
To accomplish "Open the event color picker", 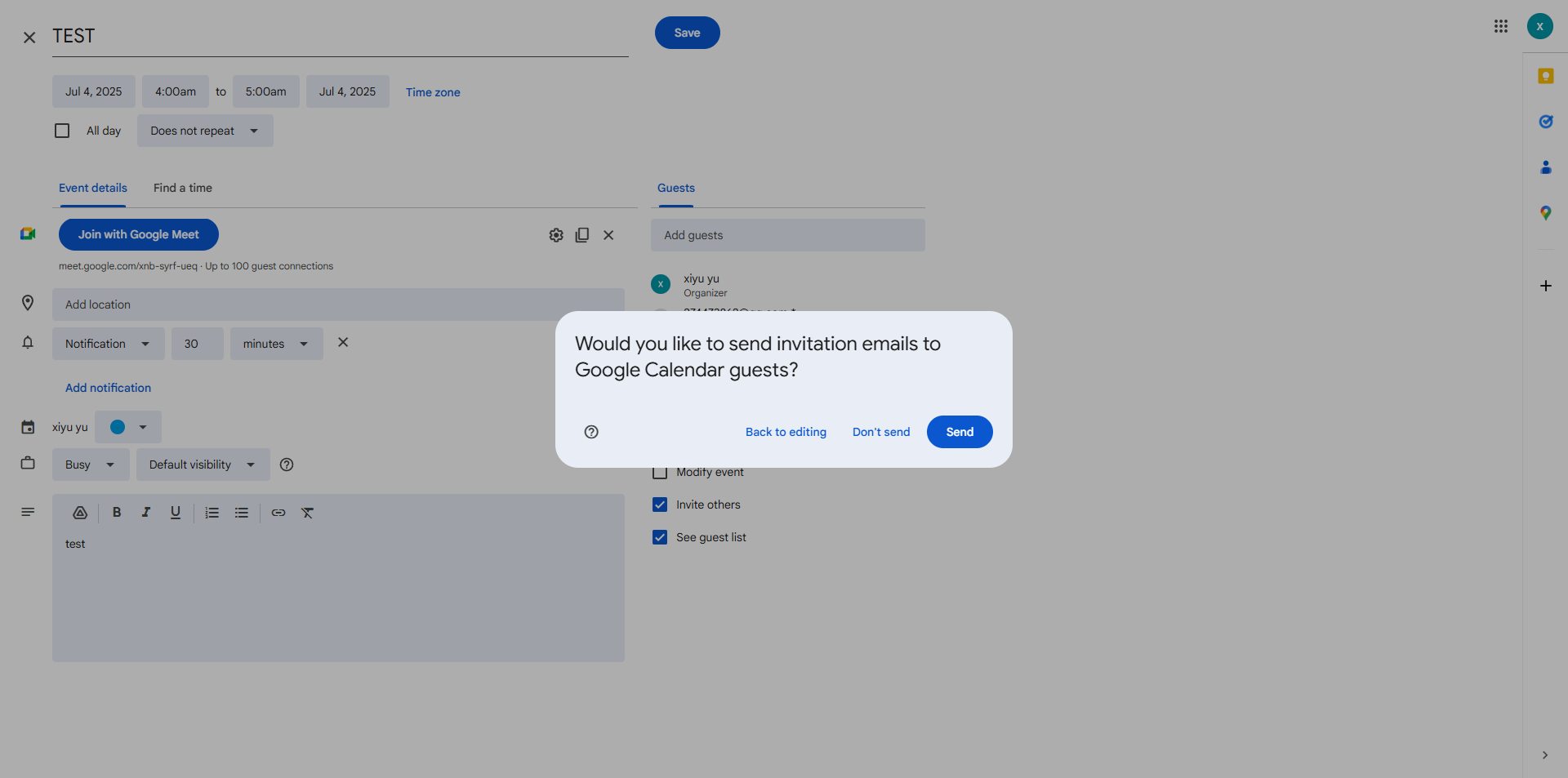I will pos(128,427).
